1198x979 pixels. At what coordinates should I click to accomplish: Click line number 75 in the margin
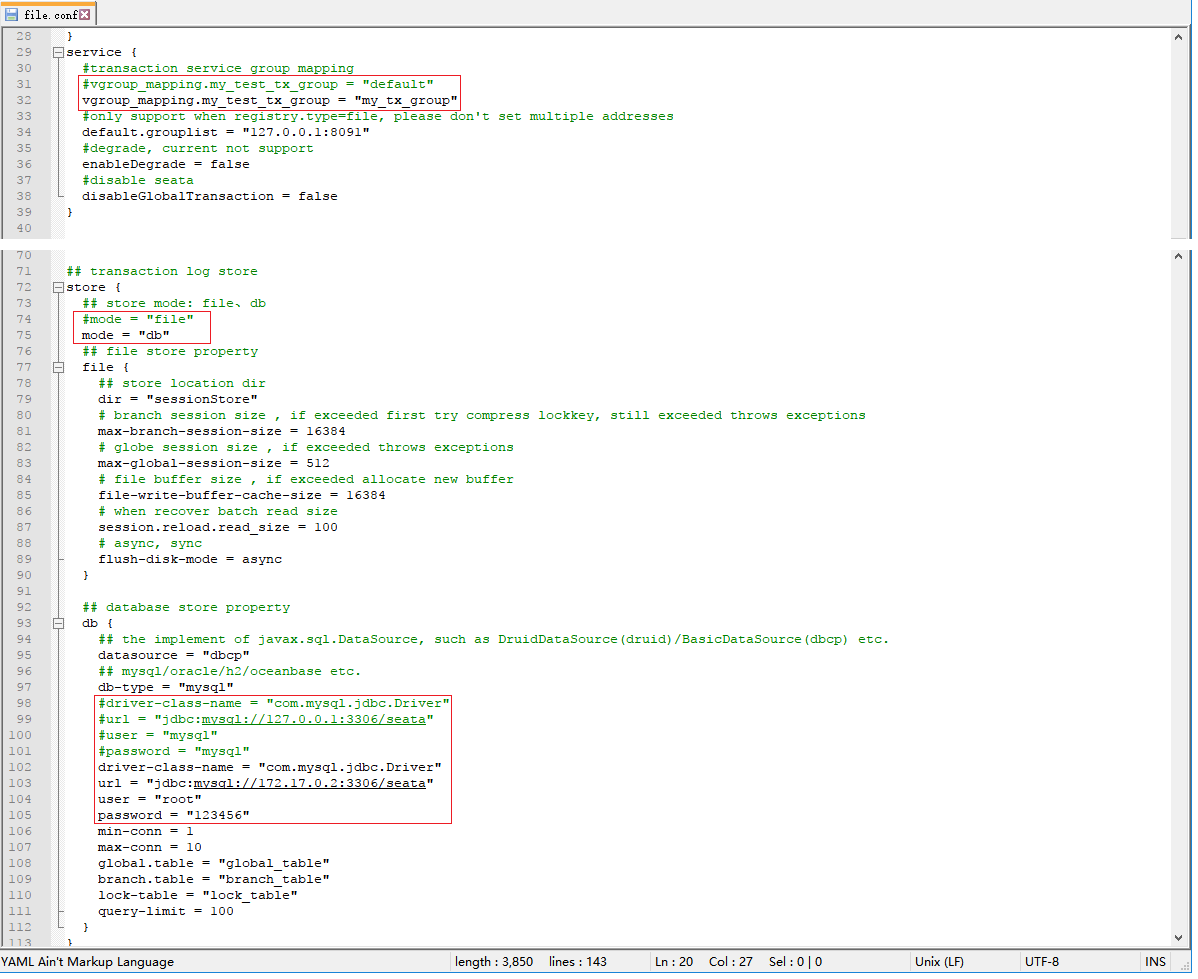pyautogui.click(x=24, y=336)
